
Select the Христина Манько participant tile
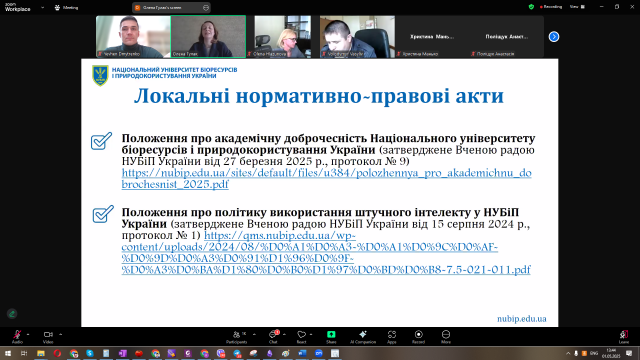(432, 36)
